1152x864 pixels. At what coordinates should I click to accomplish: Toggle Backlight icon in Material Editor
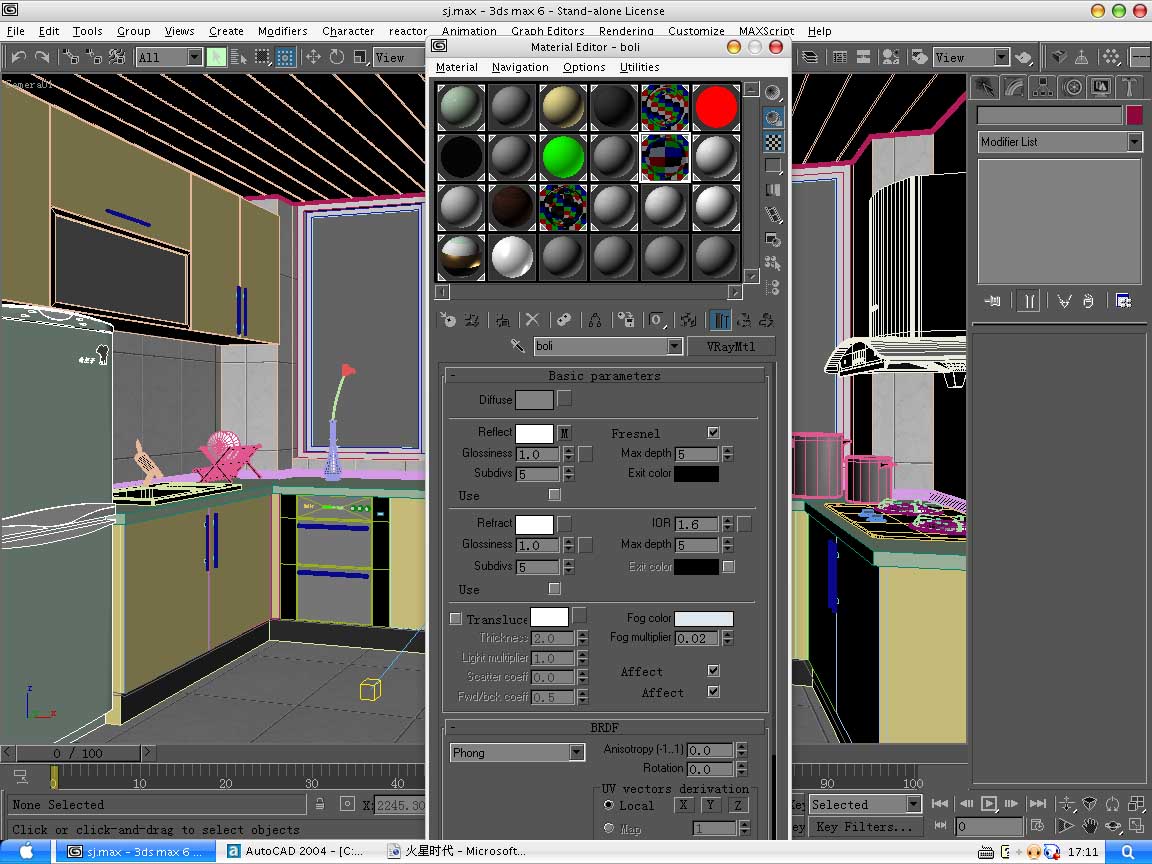(773, 118)
